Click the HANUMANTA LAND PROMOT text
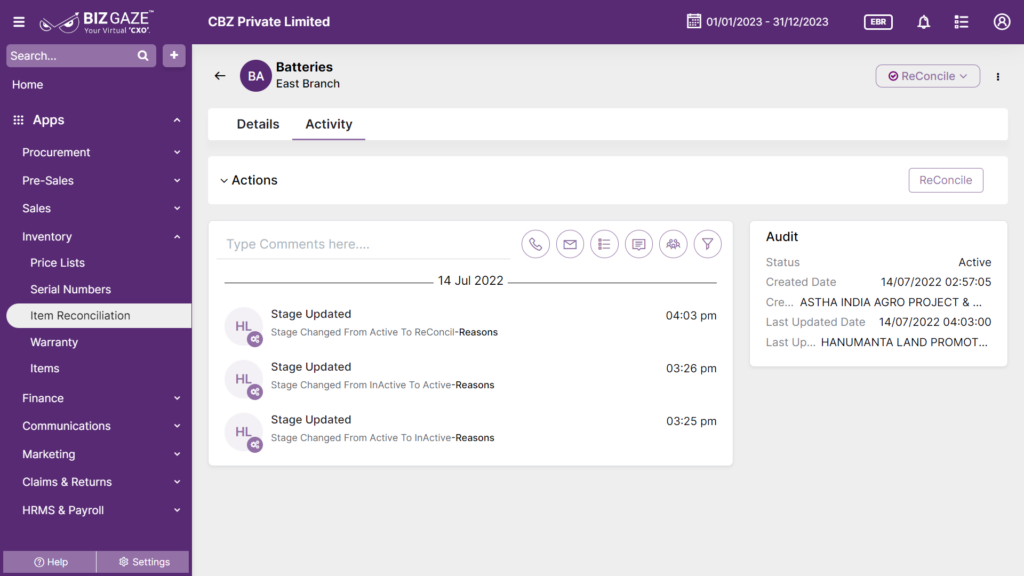1024x576 pixels. coord(904,342)
